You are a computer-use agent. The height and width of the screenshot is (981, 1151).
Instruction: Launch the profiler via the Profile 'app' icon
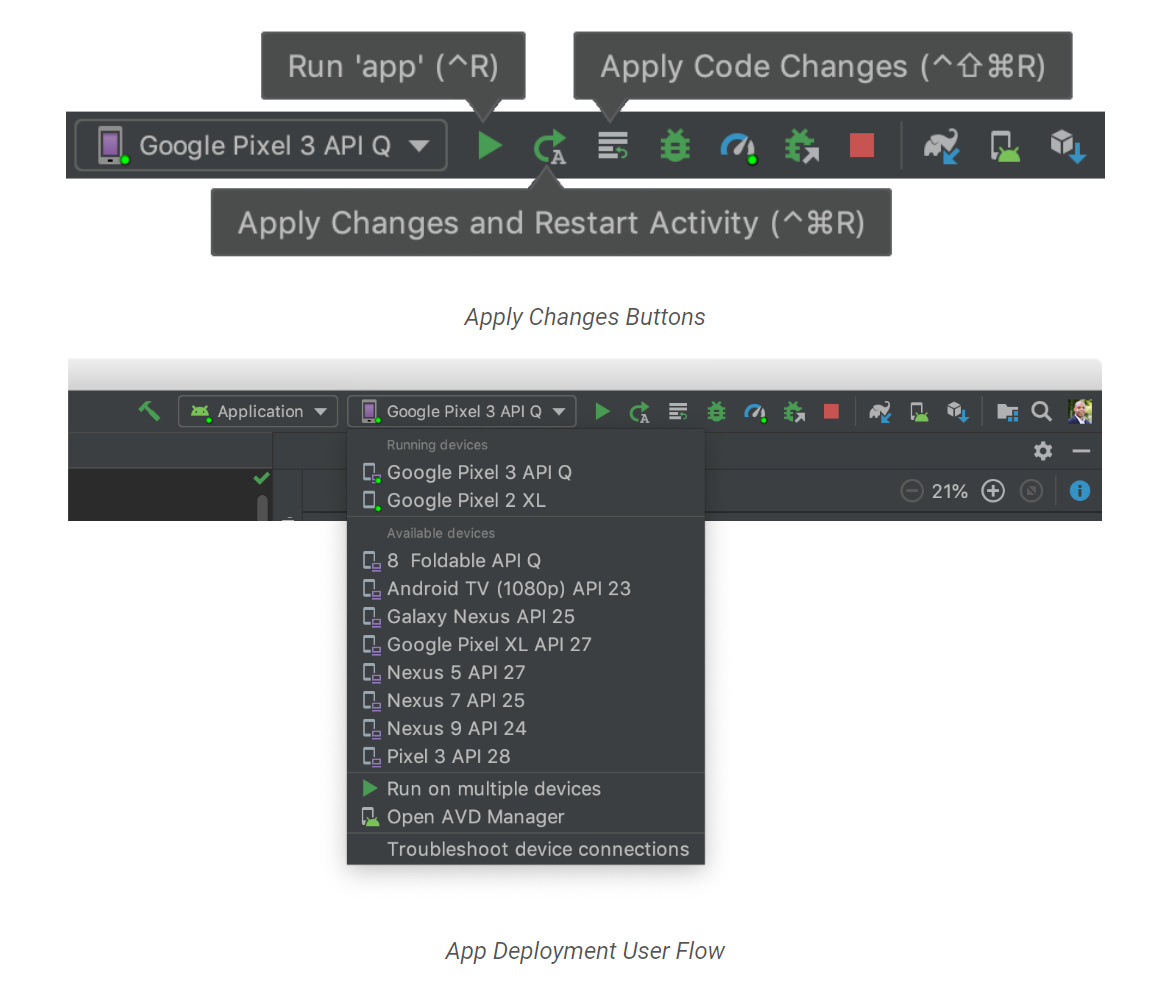[x=739, y=145]
